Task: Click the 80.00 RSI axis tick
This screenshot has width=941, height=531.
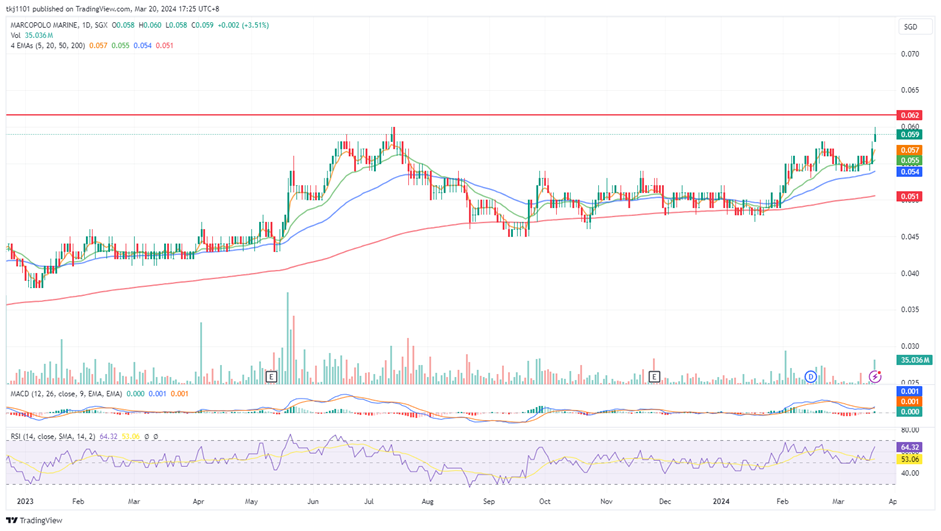Action: 910,430
